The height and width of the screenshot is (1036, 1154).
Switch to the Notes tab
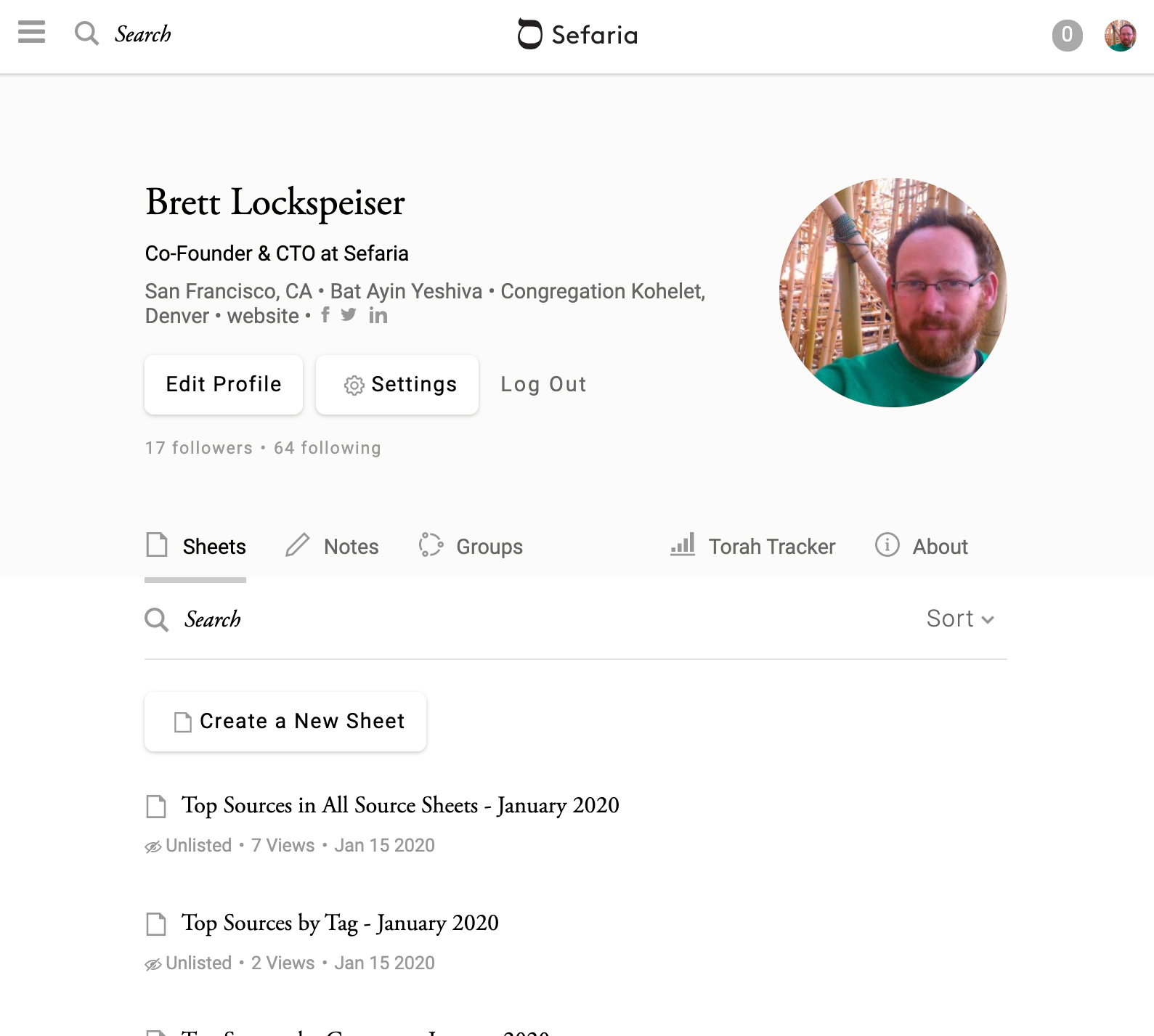(333, 546)
